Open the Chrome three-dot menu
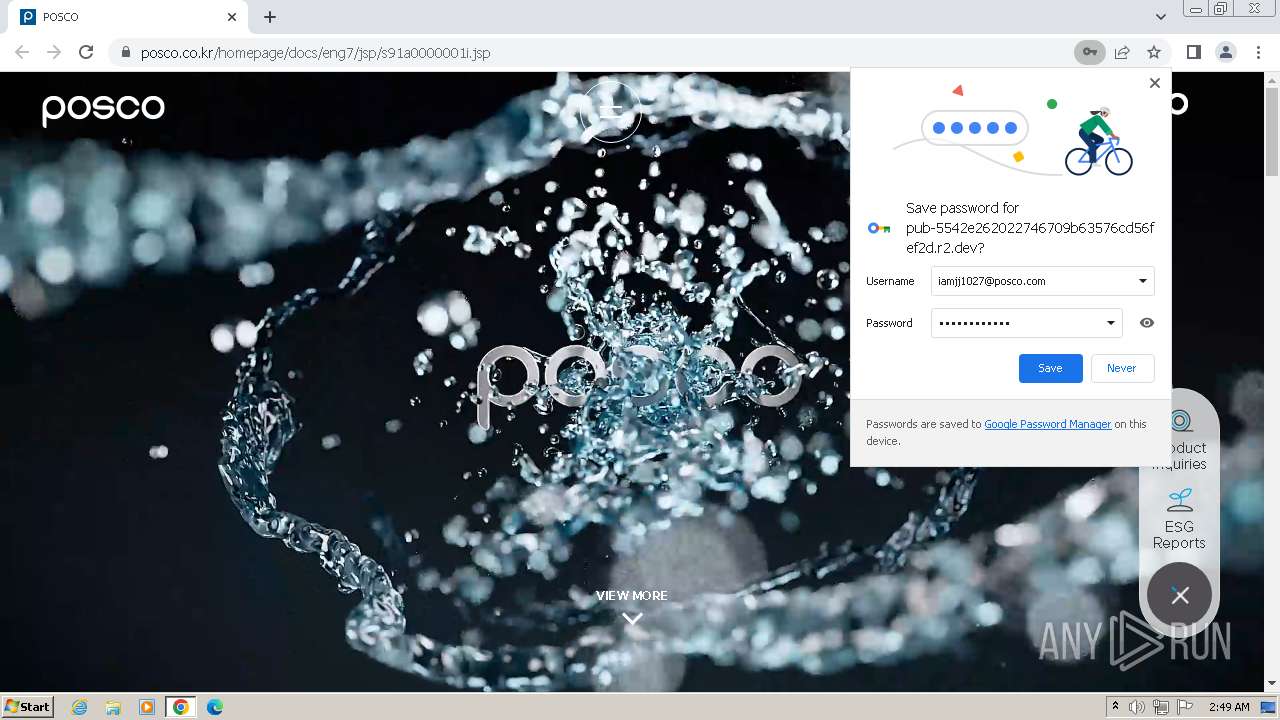 point(1258,52)
